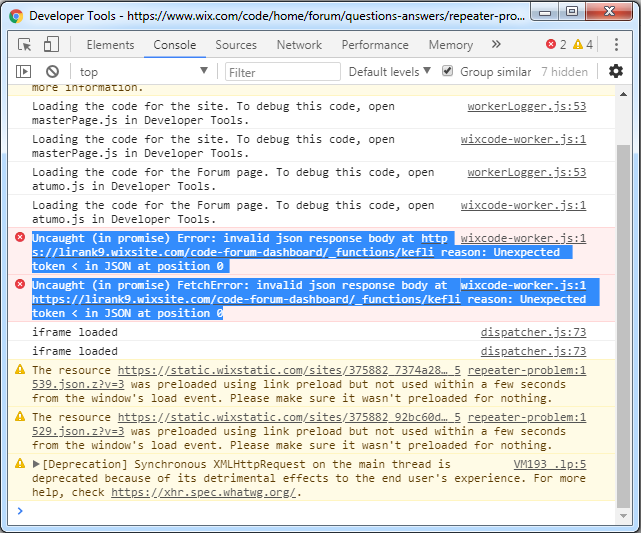Switch to the Elements tab
Screen dimensions: 641x533
110,45
